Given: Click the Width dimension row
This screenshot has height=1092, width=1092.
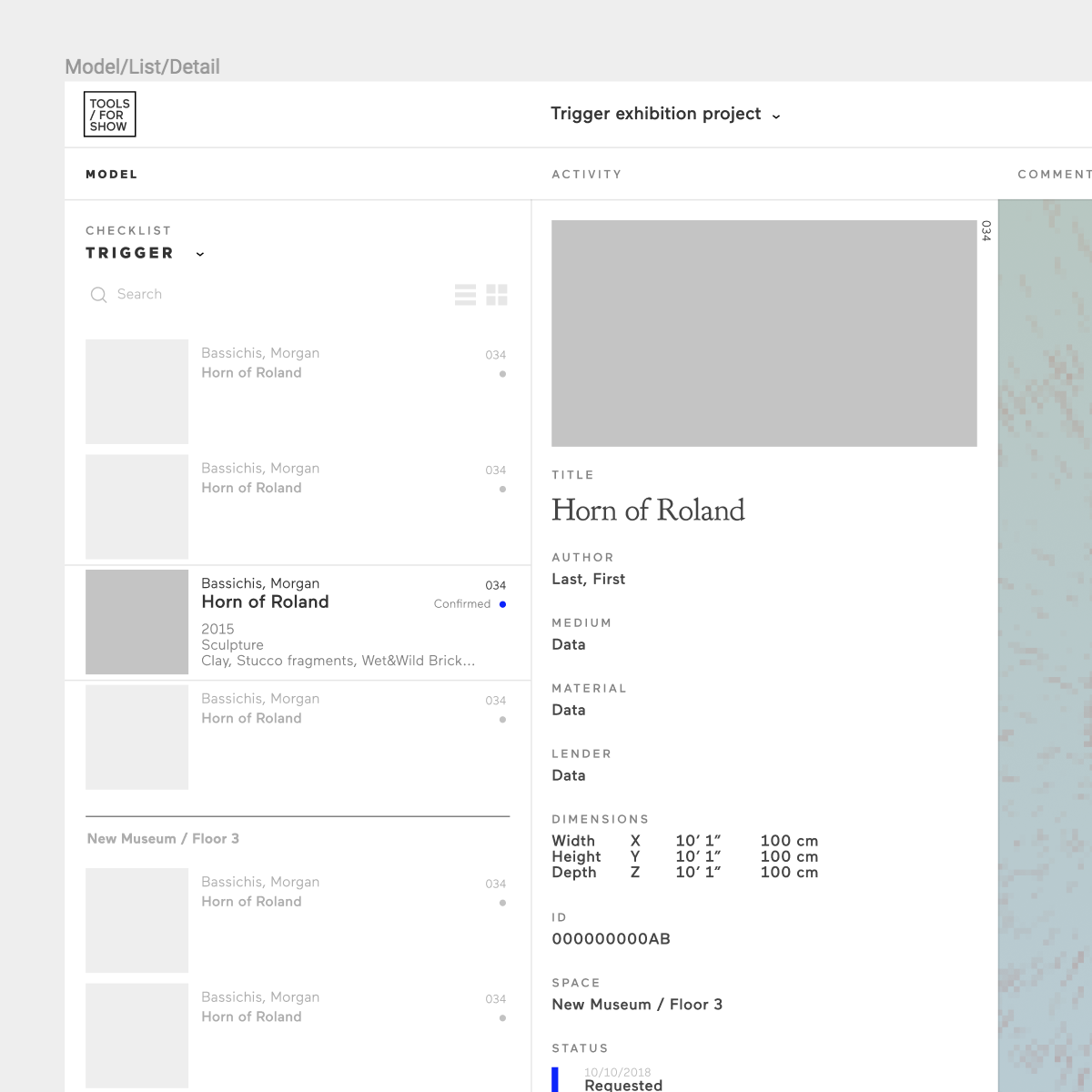Looking at the screenshot, I should [x=684, y=841].
